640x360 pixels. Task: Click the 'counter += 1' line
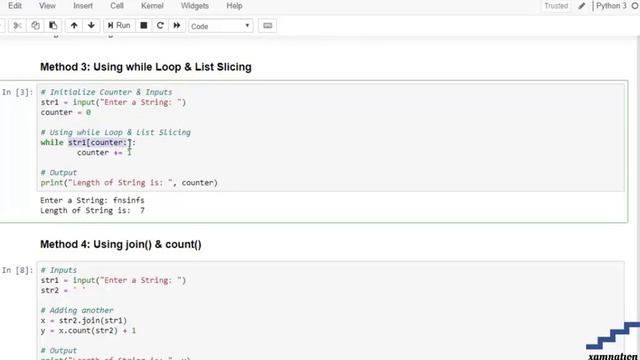104,153
